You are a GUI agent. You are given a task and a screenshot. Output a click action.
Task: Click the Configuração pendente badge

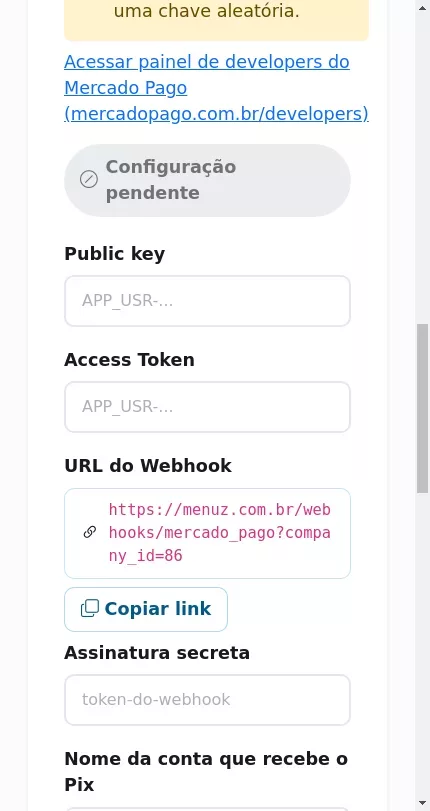coord(207,180)
